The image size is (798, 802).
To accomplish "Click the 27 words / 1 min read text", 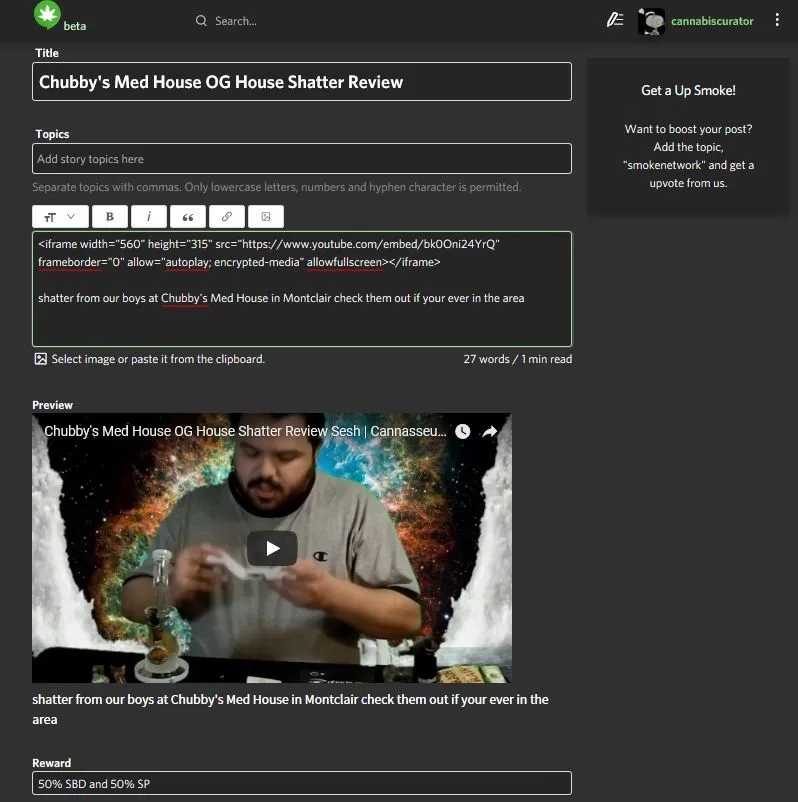I will (x=518, y=359).
